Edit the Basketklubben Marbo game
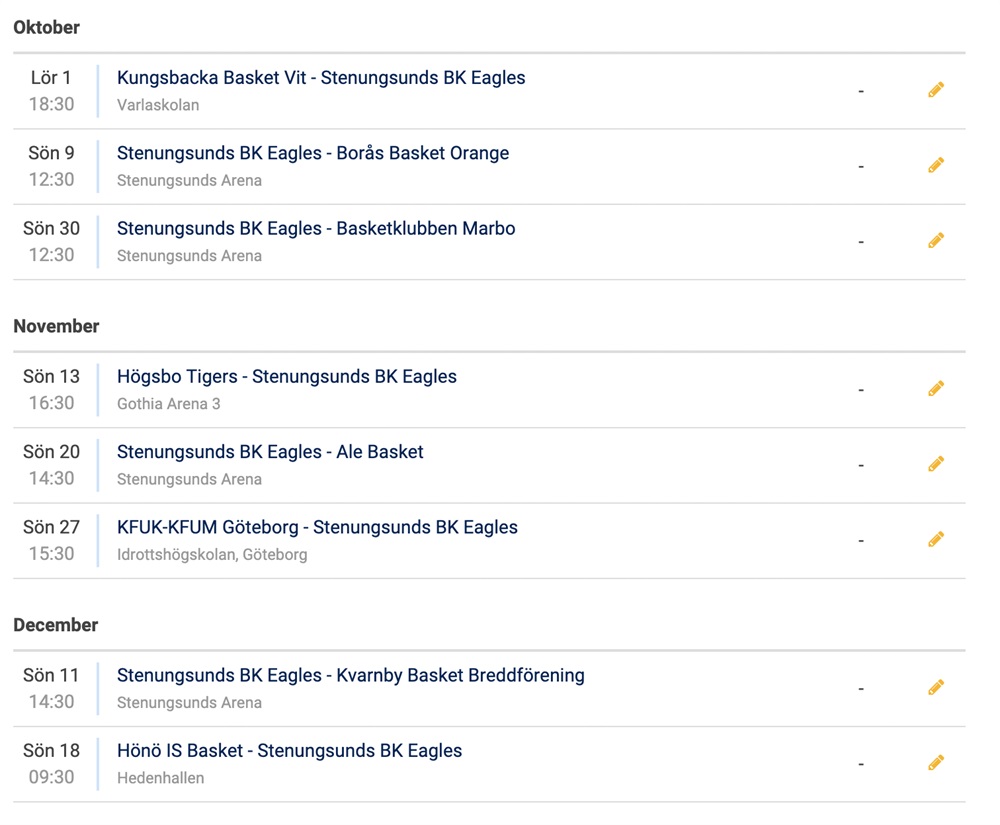This screenshot has width=1000, height=825. pos(936,240)
